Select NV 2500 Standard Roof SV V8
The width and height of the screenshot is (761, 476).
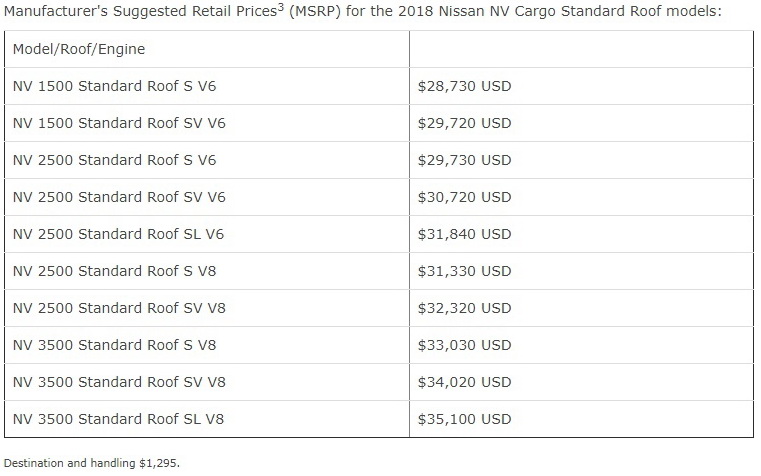[119, 308]
